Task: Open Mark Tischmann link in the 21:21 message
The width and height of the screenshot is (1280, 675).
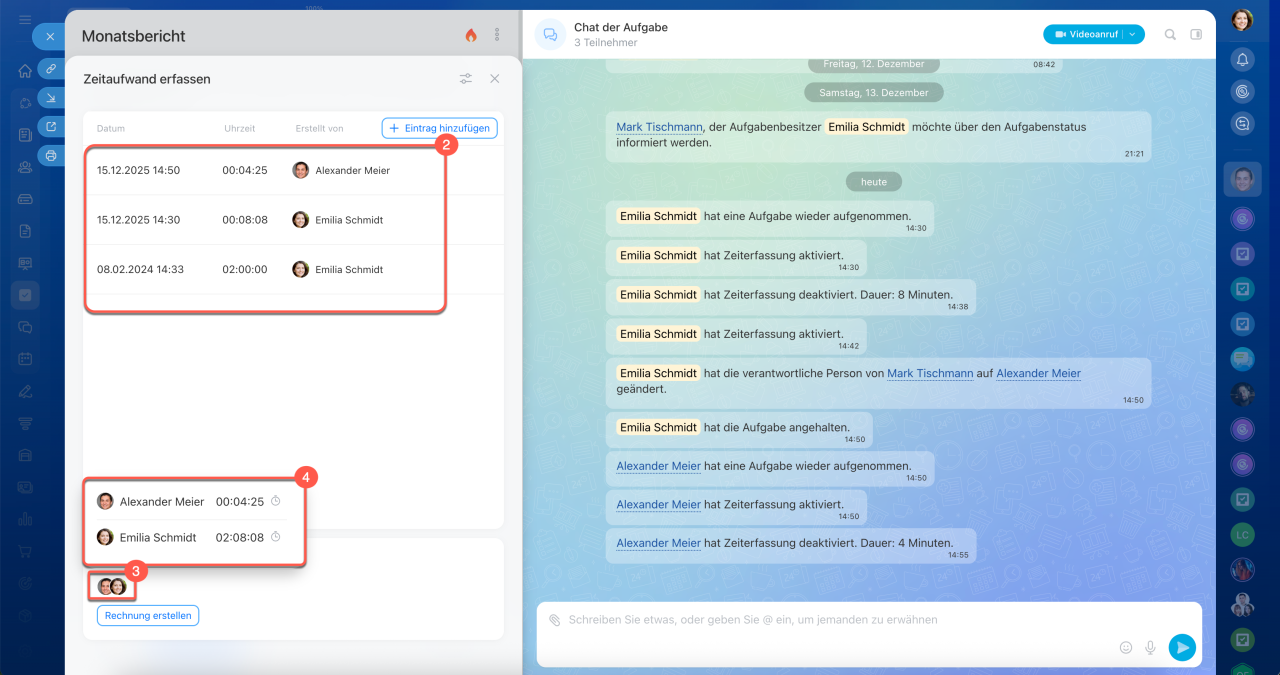Action: pyautogui.click(x=659, y=127)
